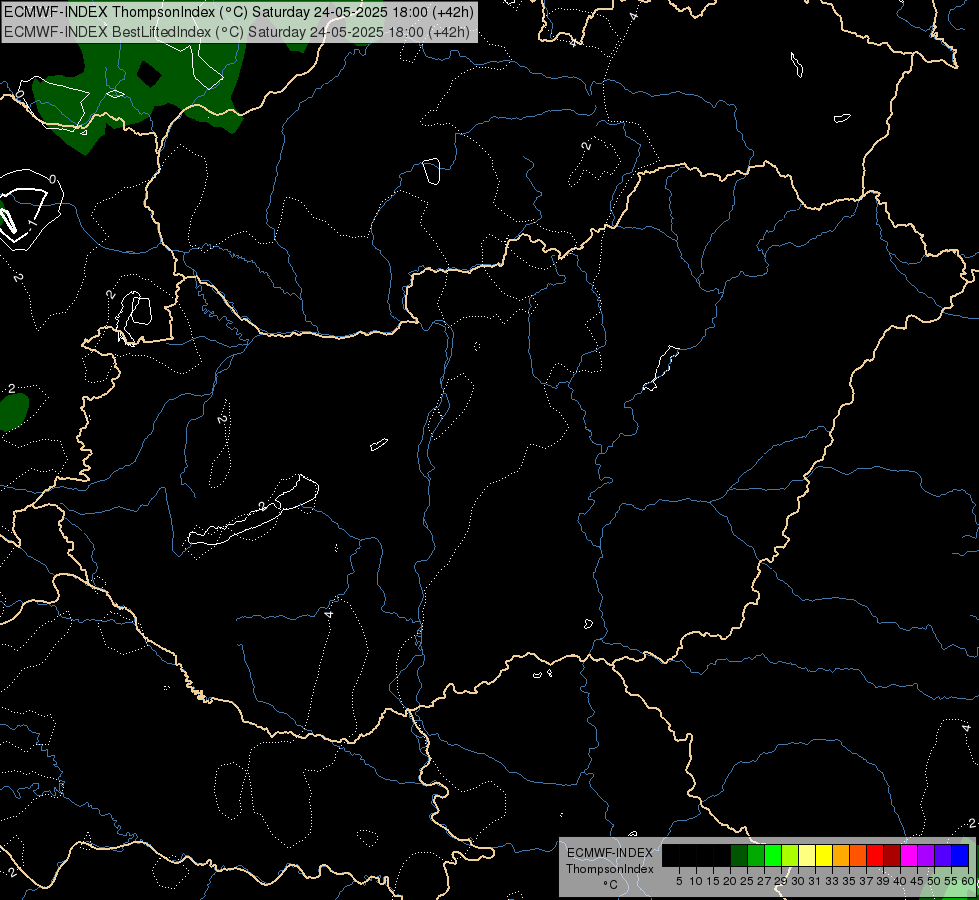
Task: Pick the yellow-green 29-30 legend swatch
Action: pos(790,855)
